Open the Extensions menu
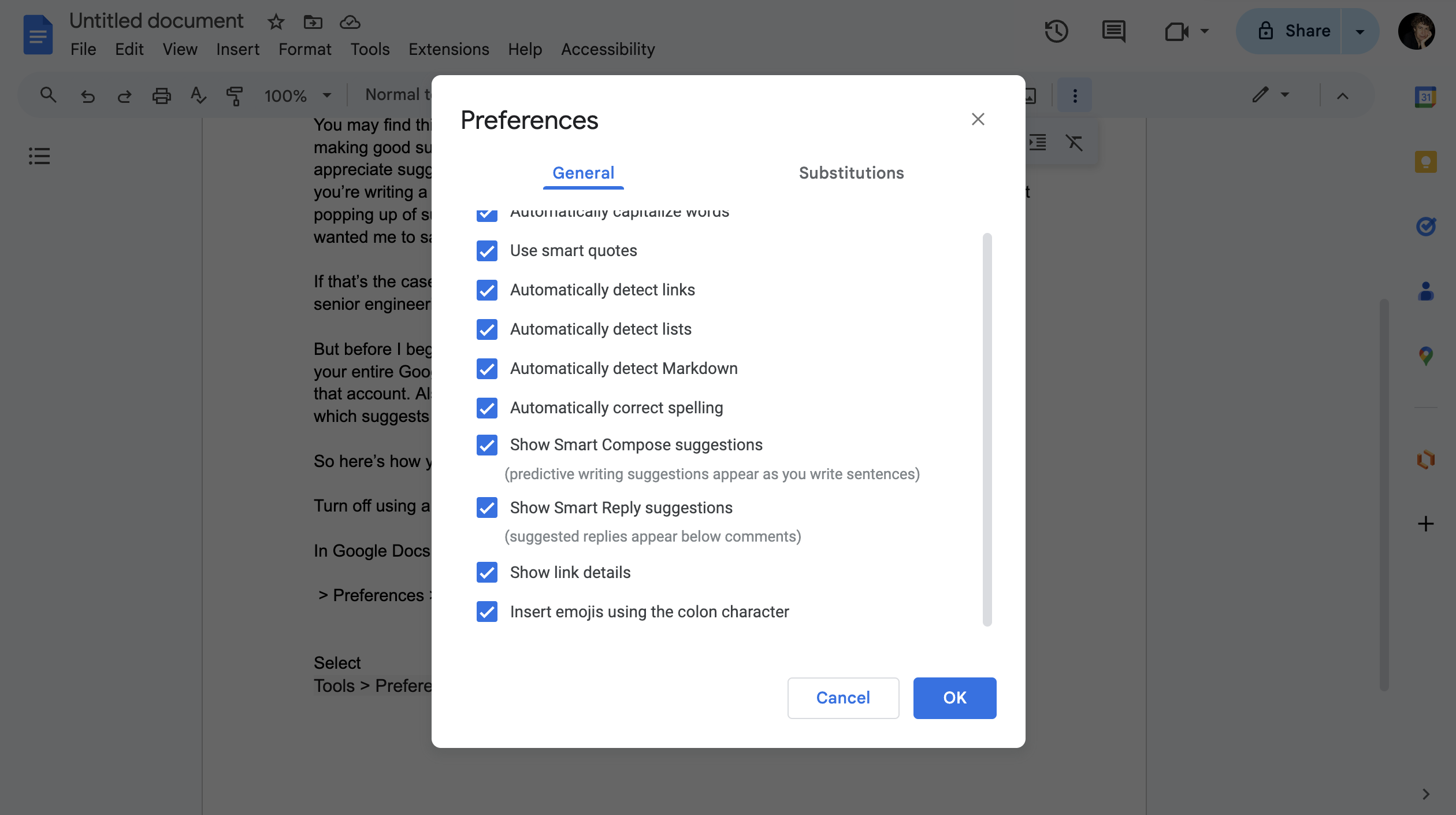The width and height of the screenshot is (1456, 815). (448, 49)
